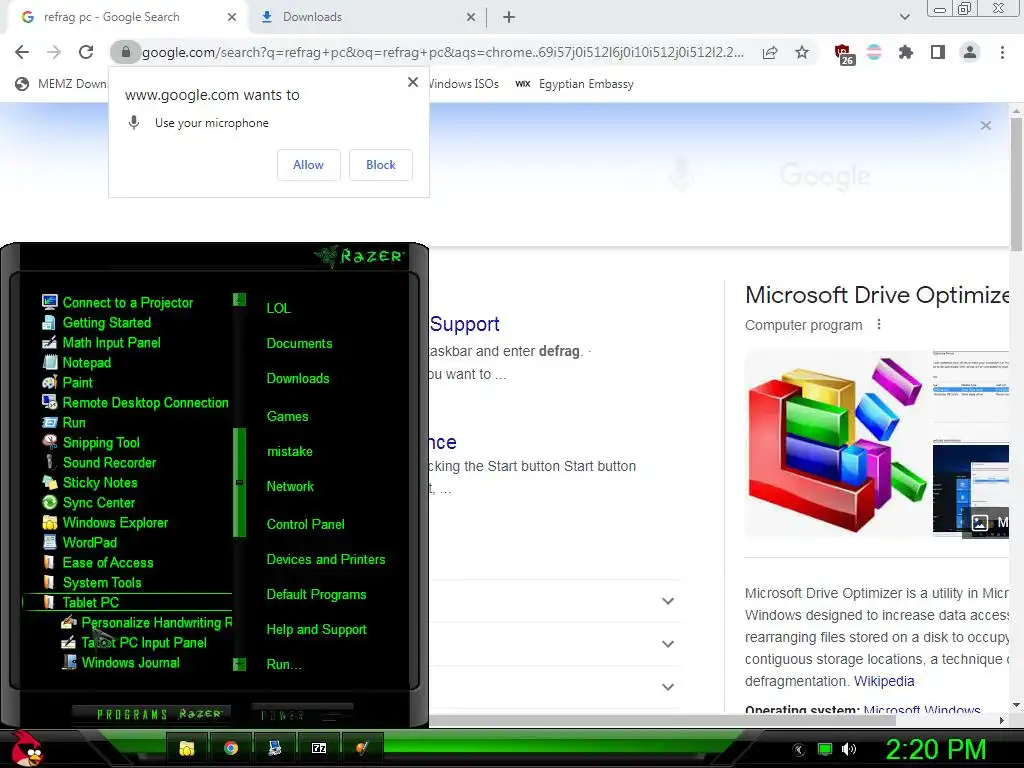Open 7-Zip from the taskbar
The width and height of the screenshot is (1024, 768).
coord(319,748)
